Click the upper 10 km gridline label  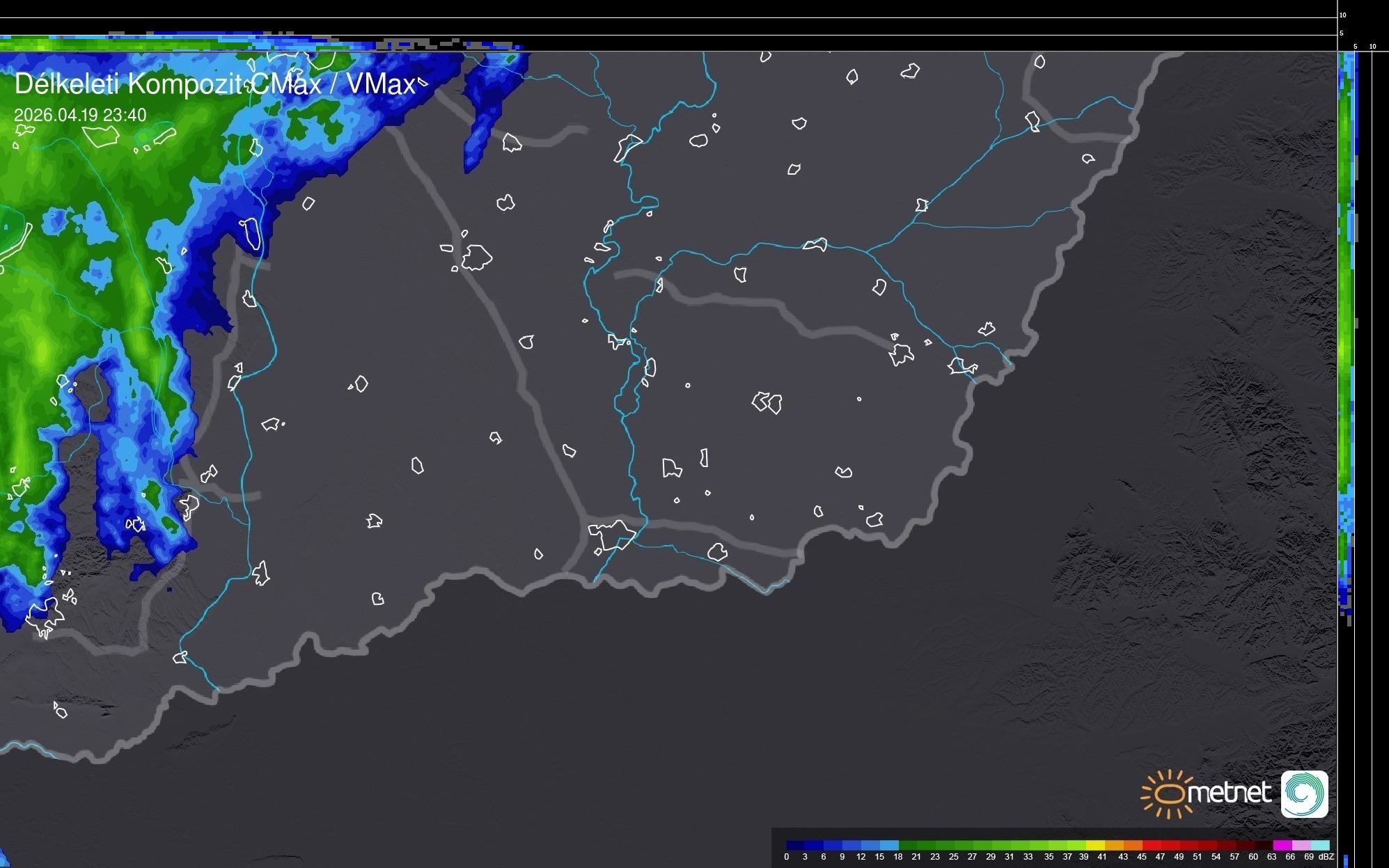(1342, 15)
